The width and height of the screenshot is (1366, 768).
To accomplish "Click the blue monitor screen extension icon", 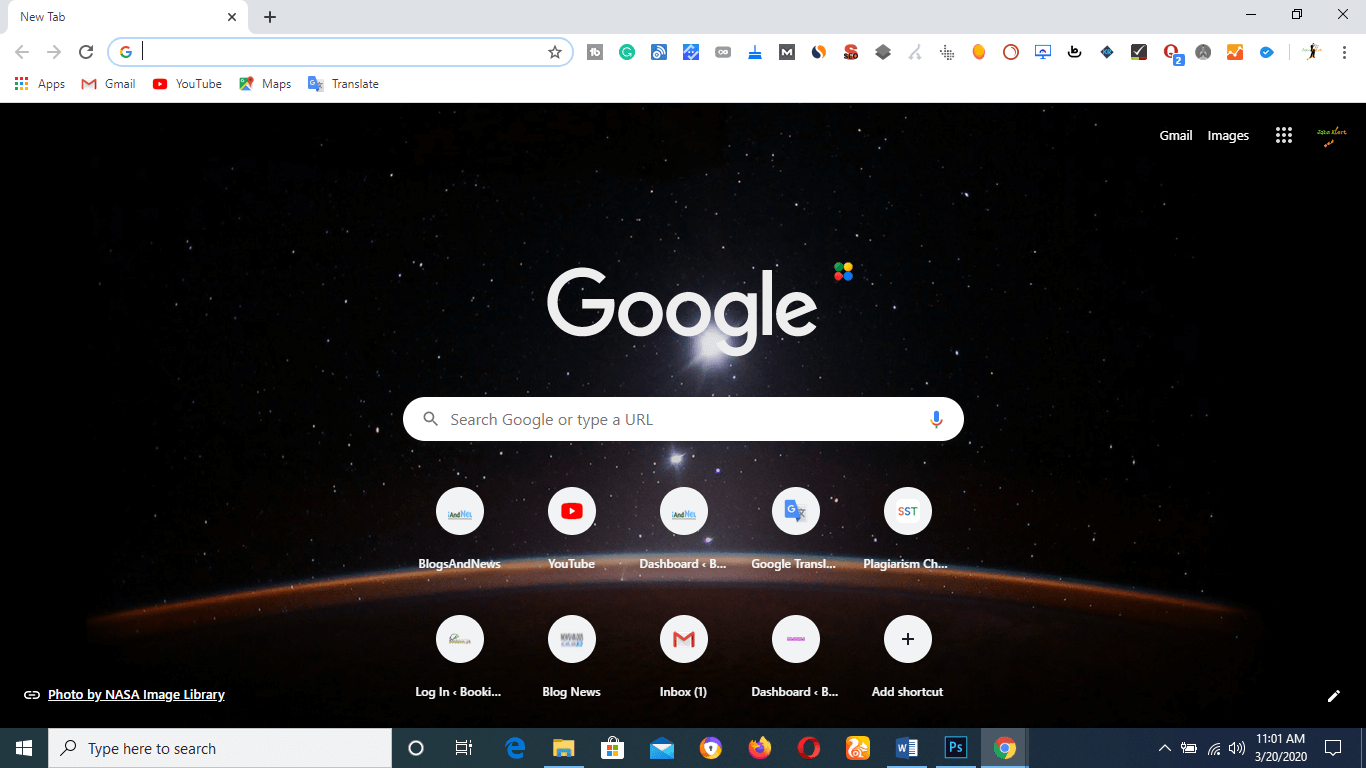I will coord(1043,52).
